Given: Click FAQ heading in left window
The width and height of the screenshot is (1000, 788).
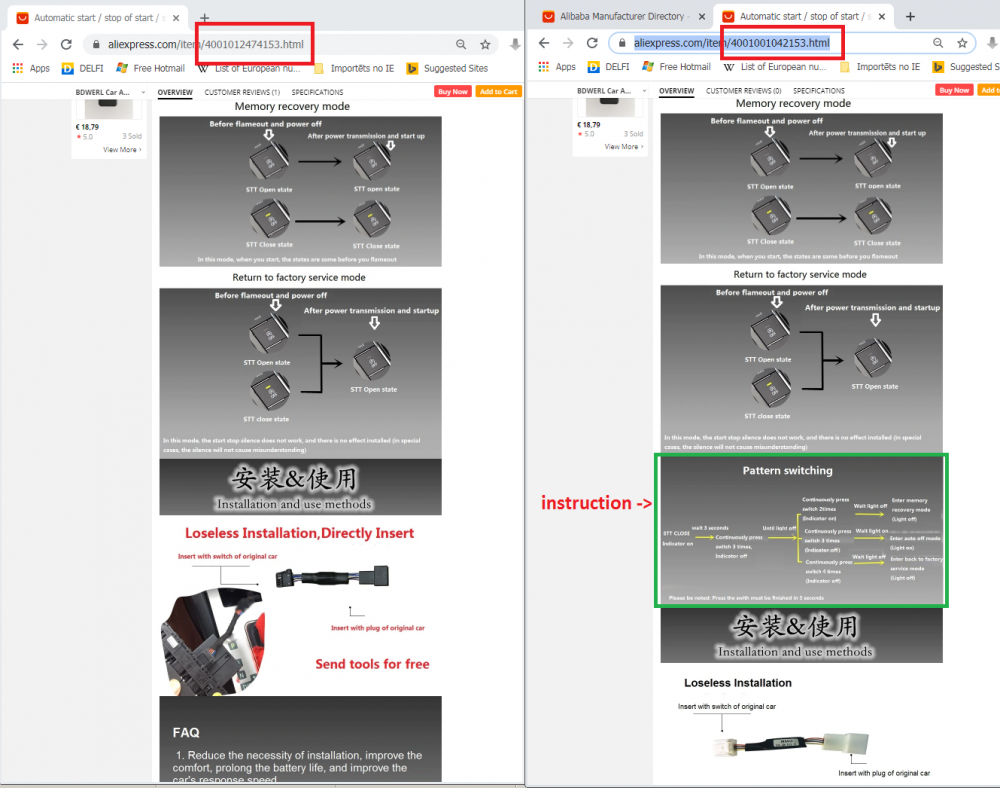Looking at the screenshot, I should click(x=186, y=733).
